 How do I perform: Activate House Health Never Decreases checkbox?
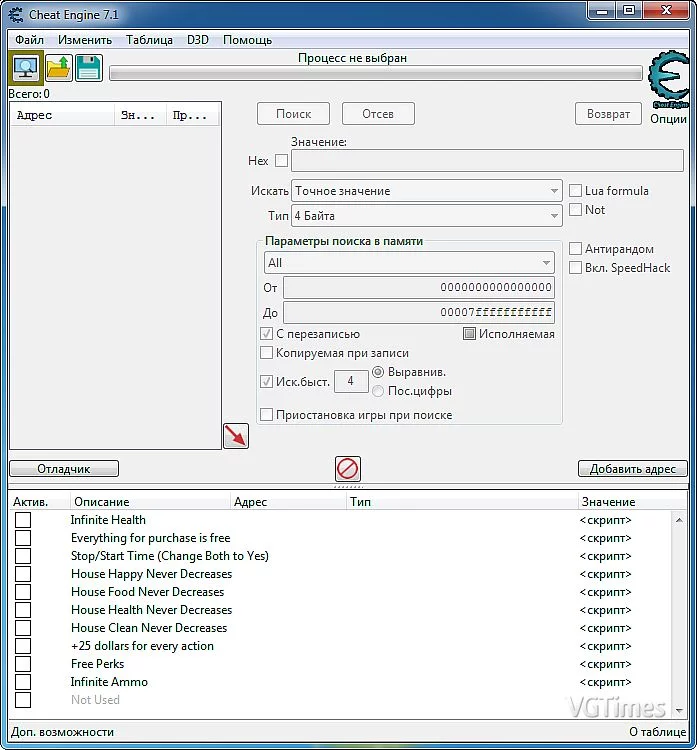point(23,610)
